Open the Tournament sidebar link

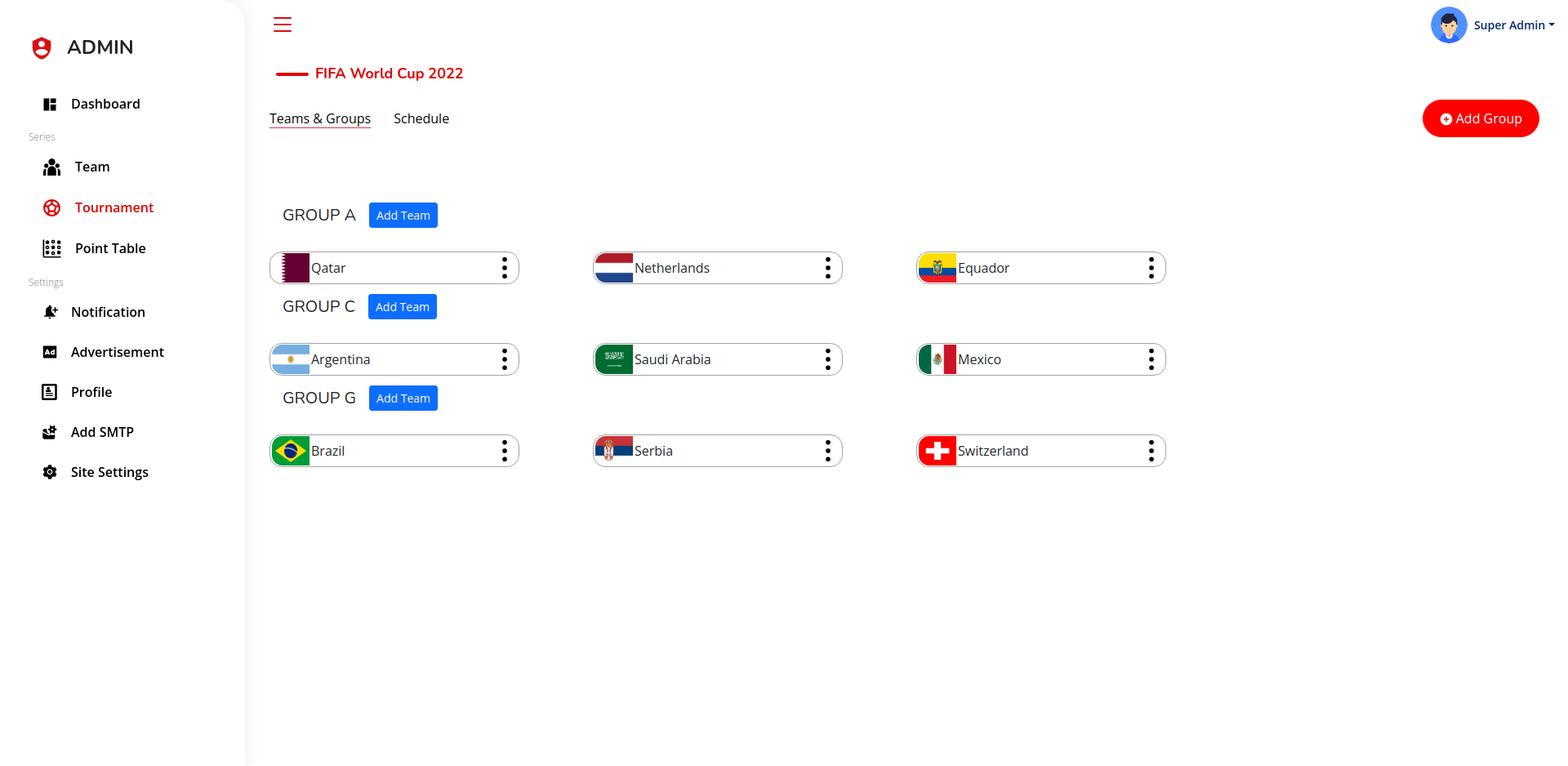tap(114, 207)
